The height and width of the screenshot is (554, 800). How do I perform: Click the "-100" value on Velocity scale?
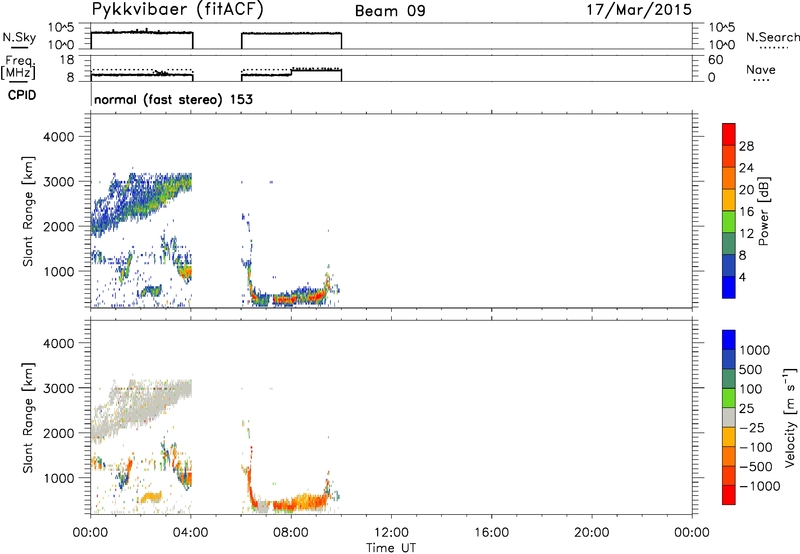[756, 447]
